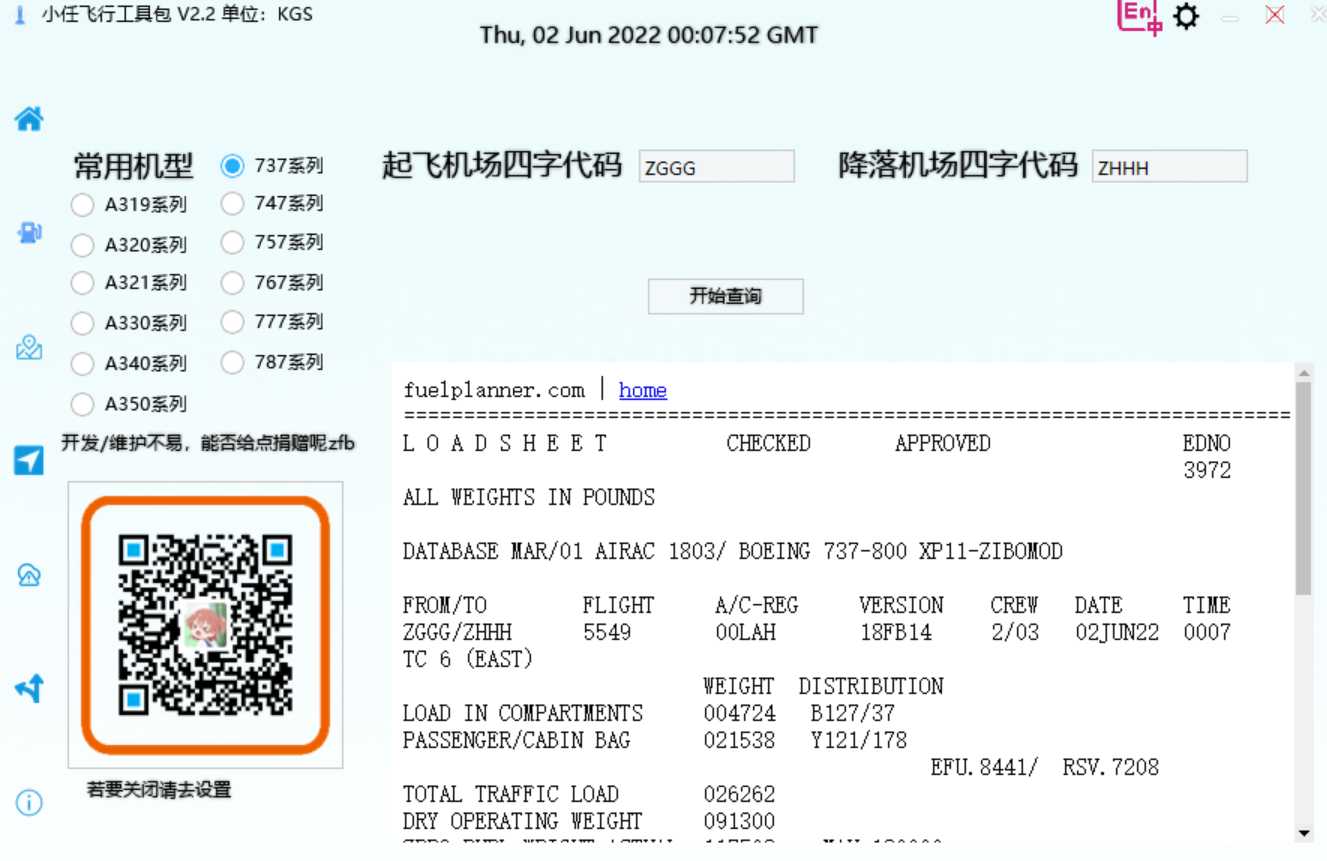Click the date and time header text
Viewport: 1327px width, 861px height.
coord(649,35)
